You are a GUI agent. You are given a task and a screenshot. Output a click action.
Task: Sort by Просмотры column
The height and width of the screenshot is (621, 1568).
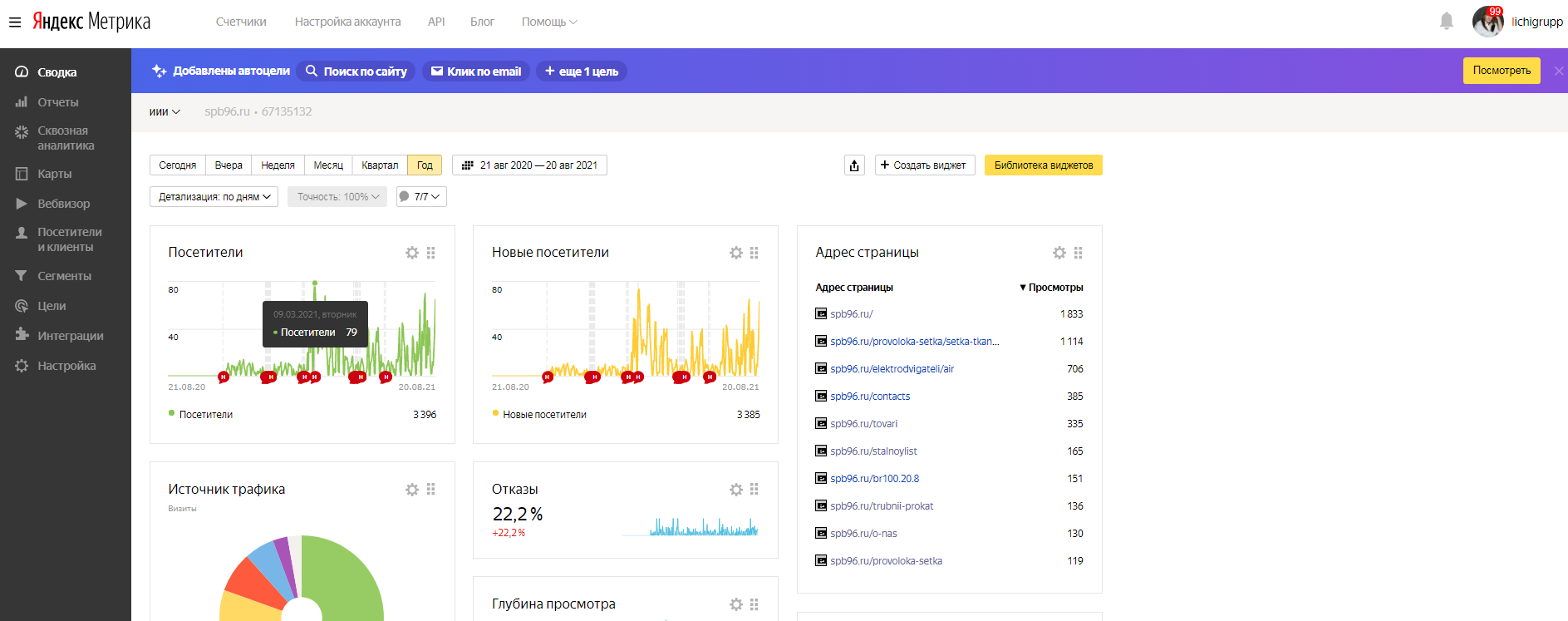coord(1051,288)
